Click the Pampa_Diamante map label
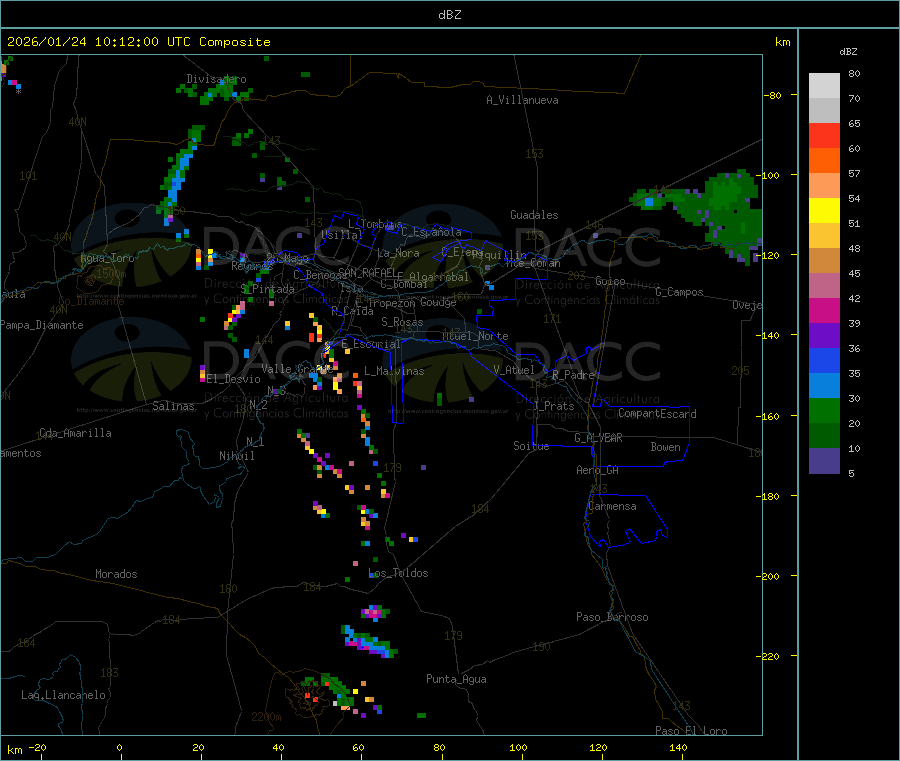This screenshot has height=761, width=900. 41,325
